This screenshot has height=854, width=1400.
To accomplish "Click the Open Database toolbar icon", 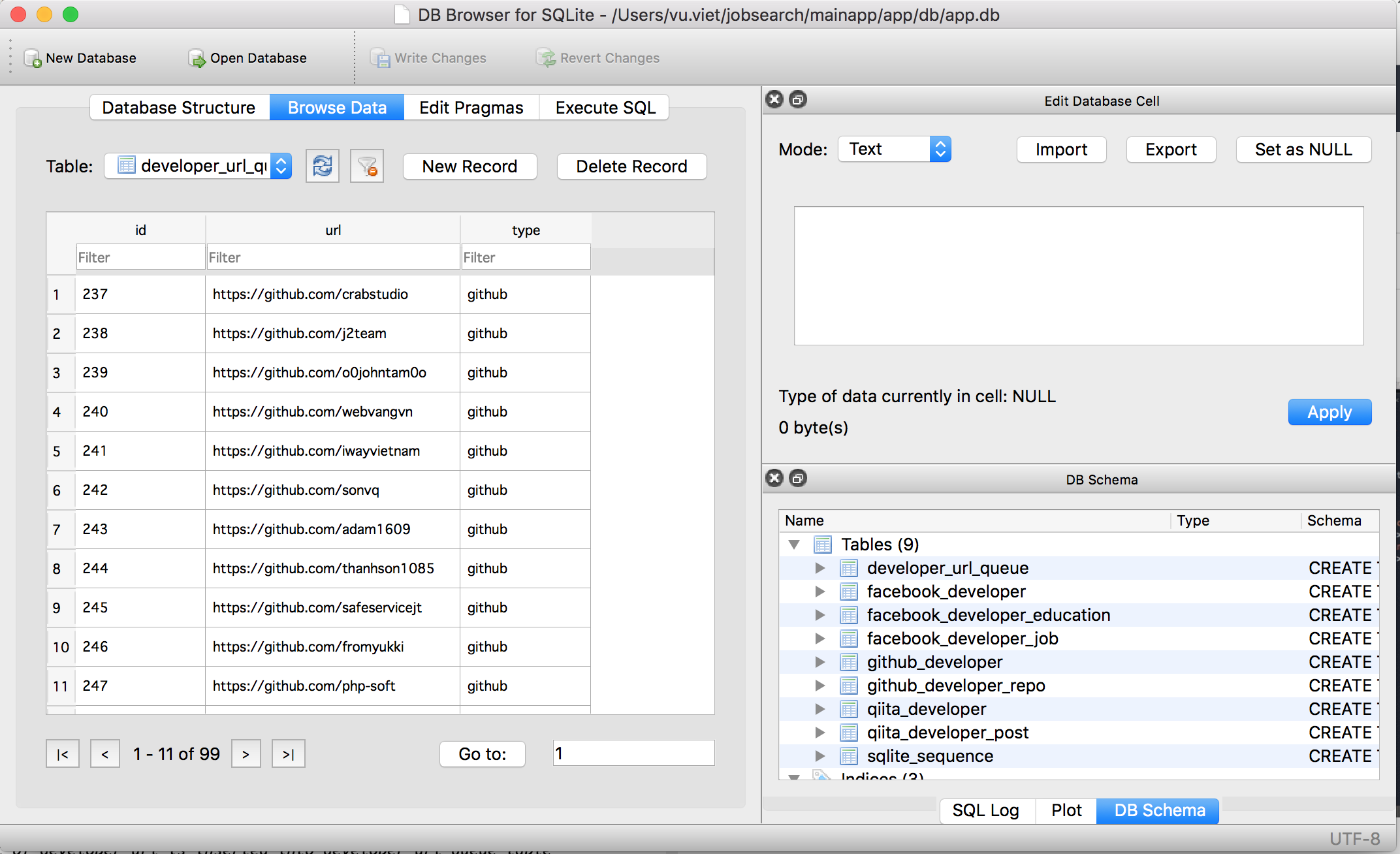I will click(x=197, y=58).
